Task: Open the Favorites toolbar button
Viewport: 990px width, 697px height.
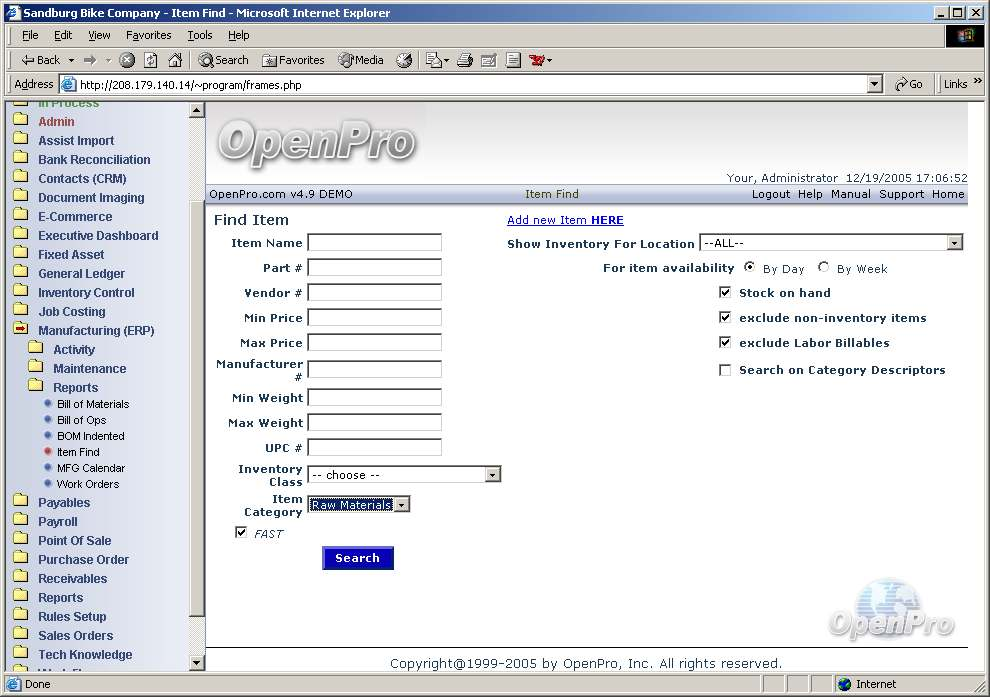Action: click(292, 60)
